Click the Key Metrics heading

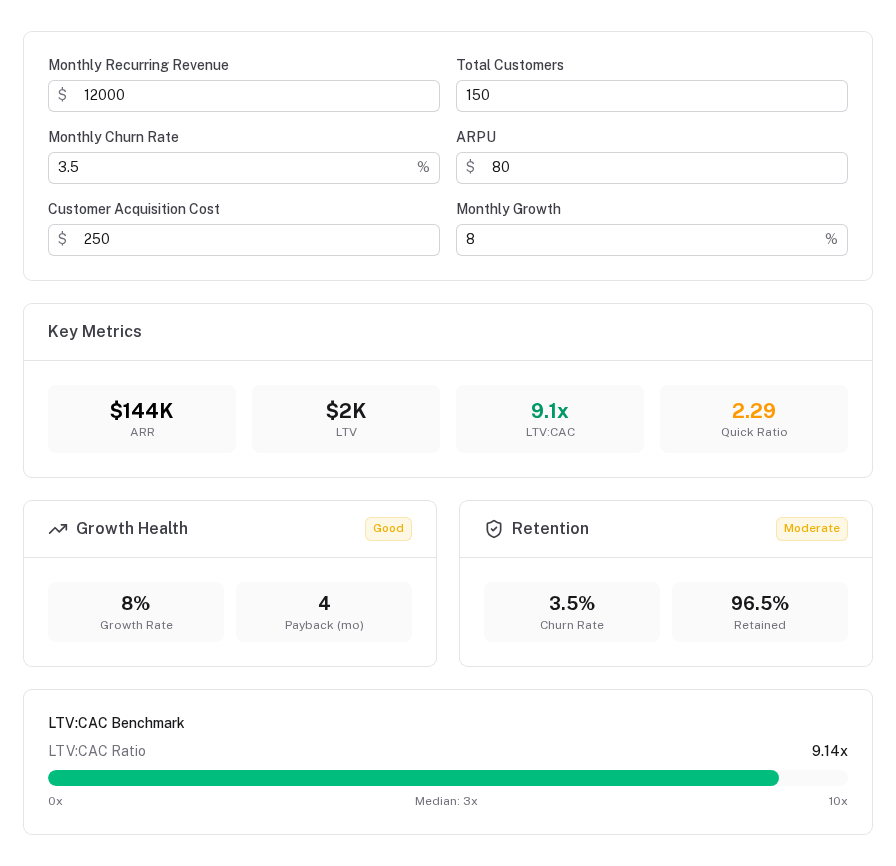coord(95,331)
